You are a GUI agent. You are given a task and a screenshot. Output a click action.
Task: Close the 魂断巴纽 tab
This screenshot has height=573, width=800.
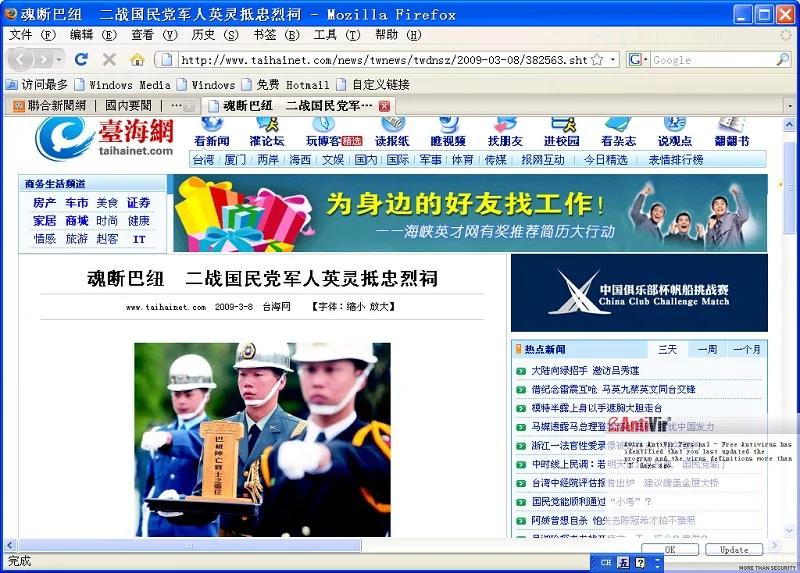(384, 106)
